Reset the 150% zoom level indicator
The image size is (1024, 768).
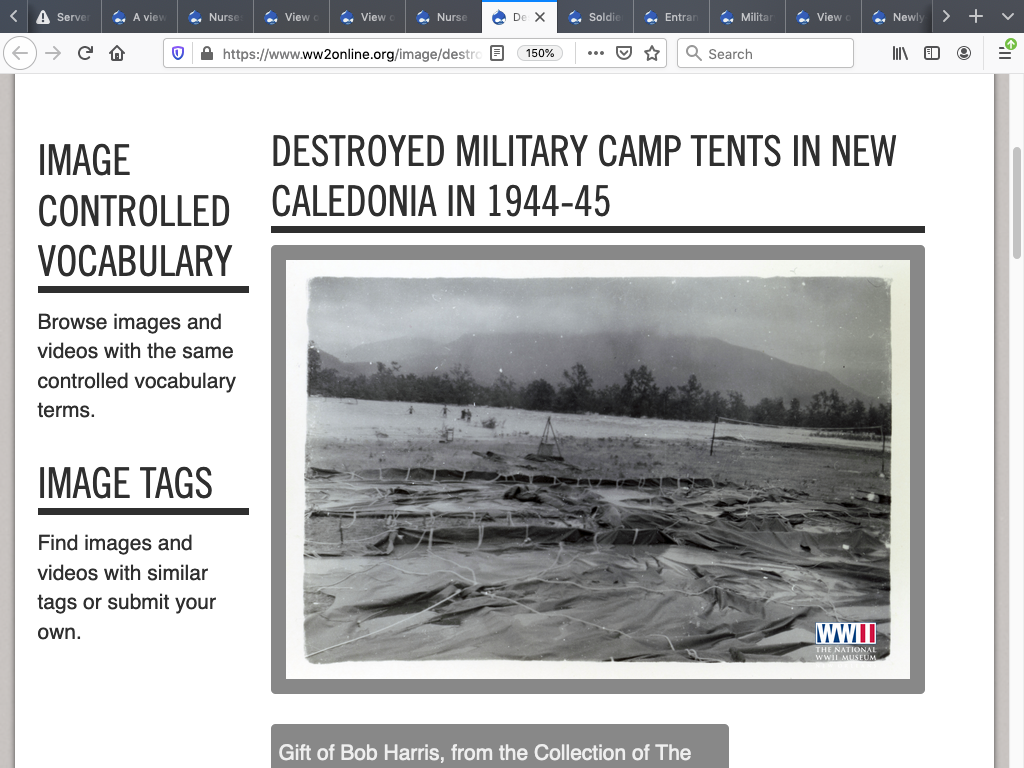coord(540,54)
